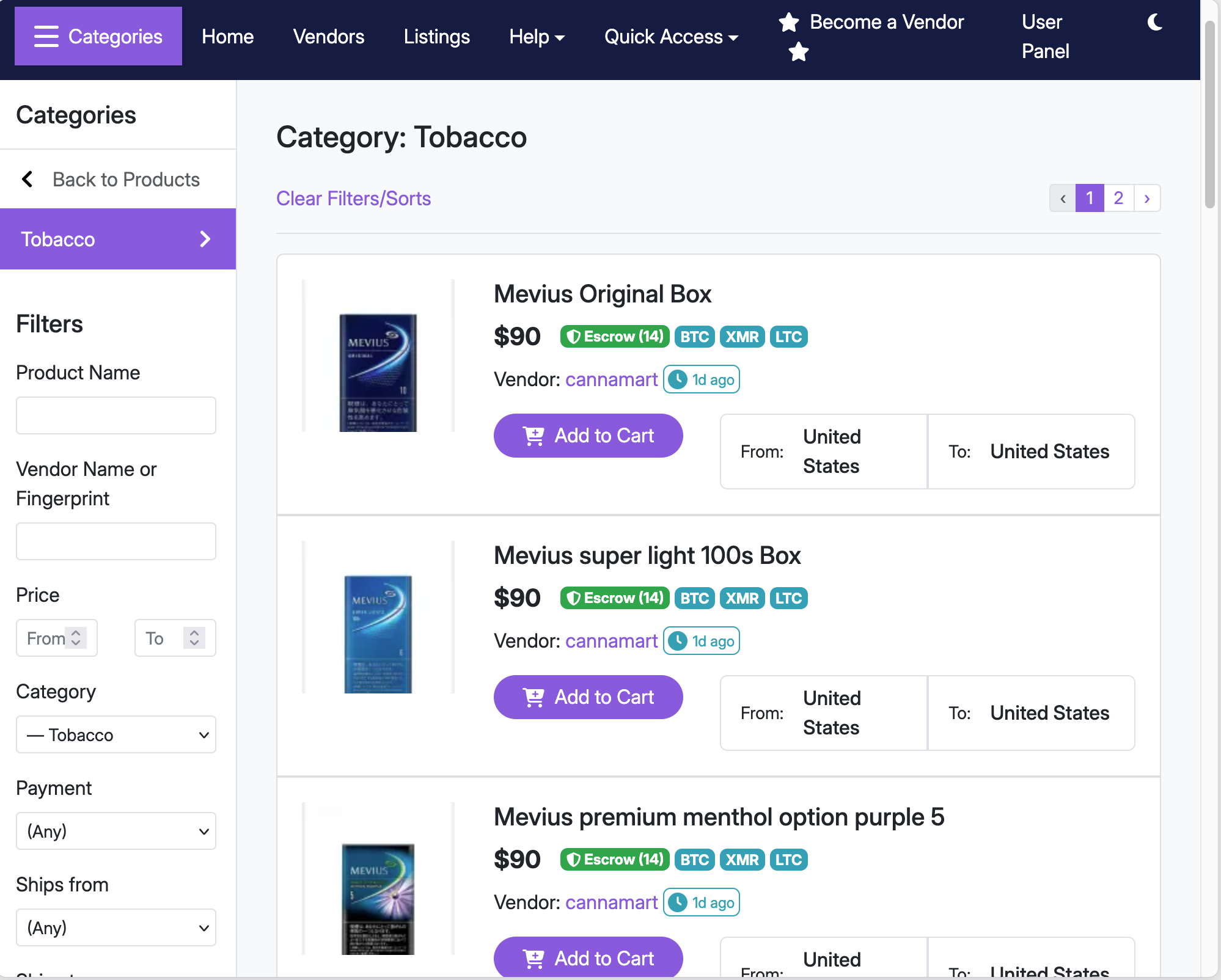Go to Home page
Screen dimensions: 1221x980
click(x=227, y=37)
